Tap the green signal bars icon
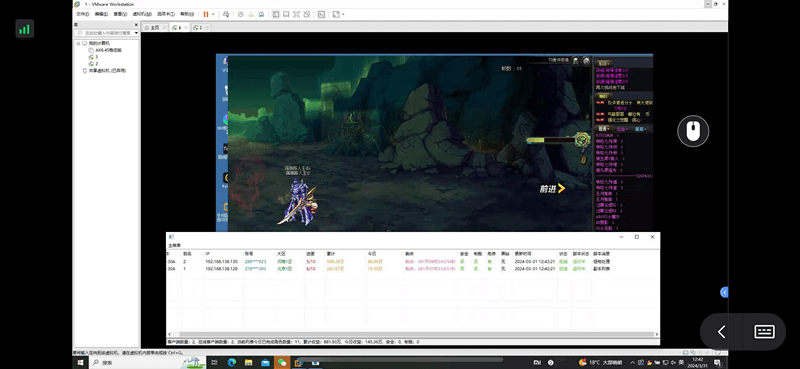The width and height of the screenshot is (800, 369). 24,29
